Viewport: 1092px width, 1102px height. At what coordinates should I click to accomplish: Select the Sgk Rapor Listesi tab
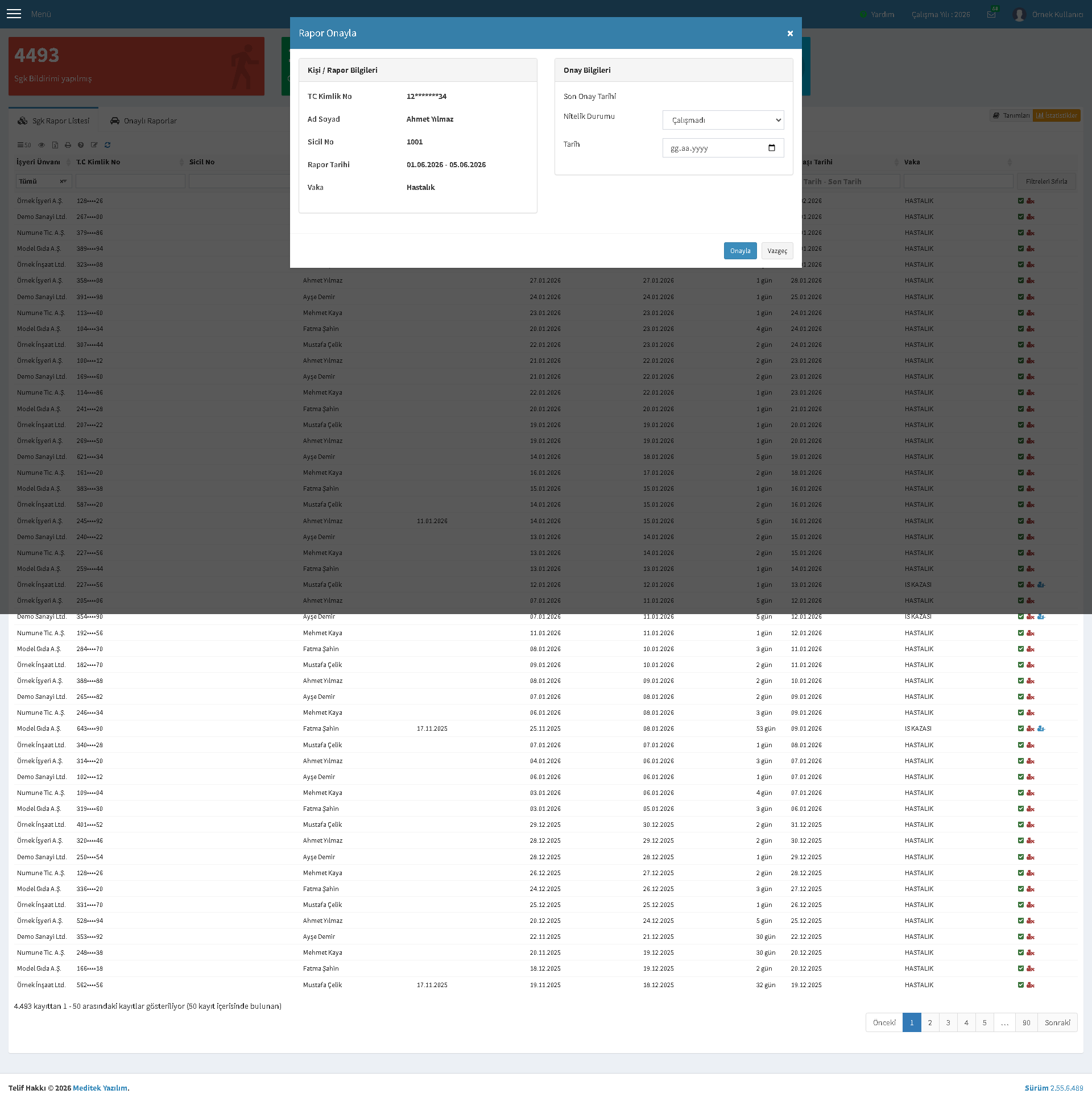click(x=53, y=121)
